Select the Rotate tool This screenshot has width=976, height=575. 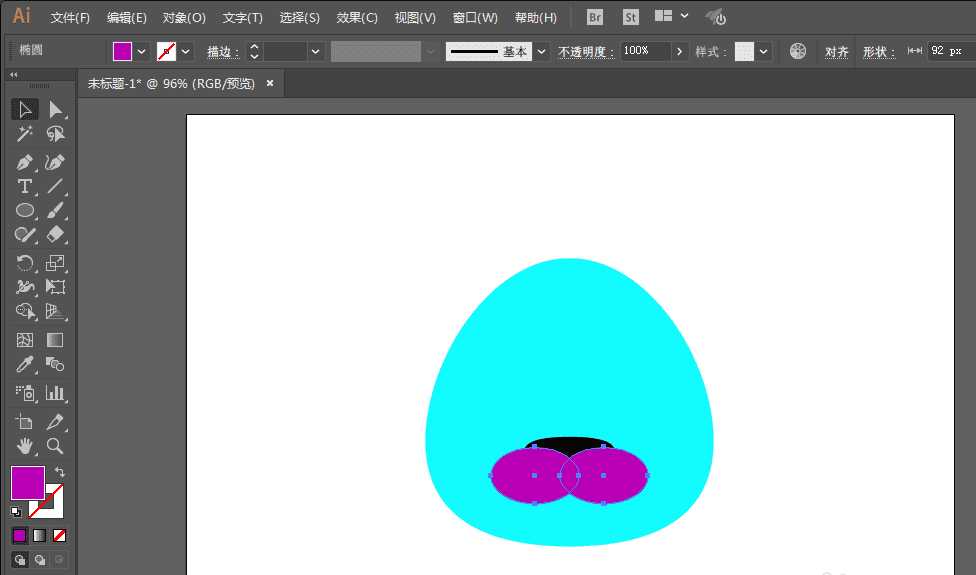[24, 263]
